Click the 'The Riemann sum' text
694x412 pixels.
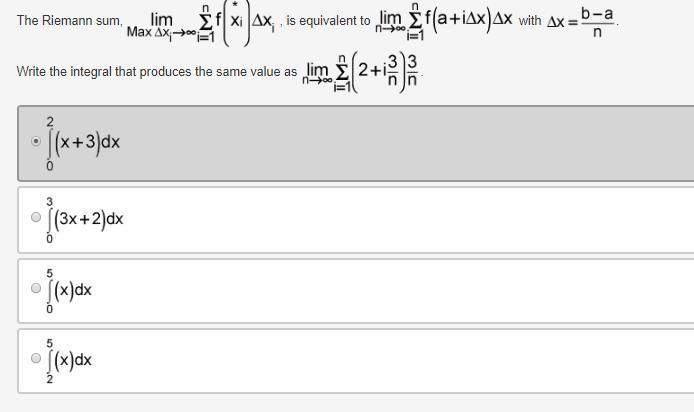(68, 21)
